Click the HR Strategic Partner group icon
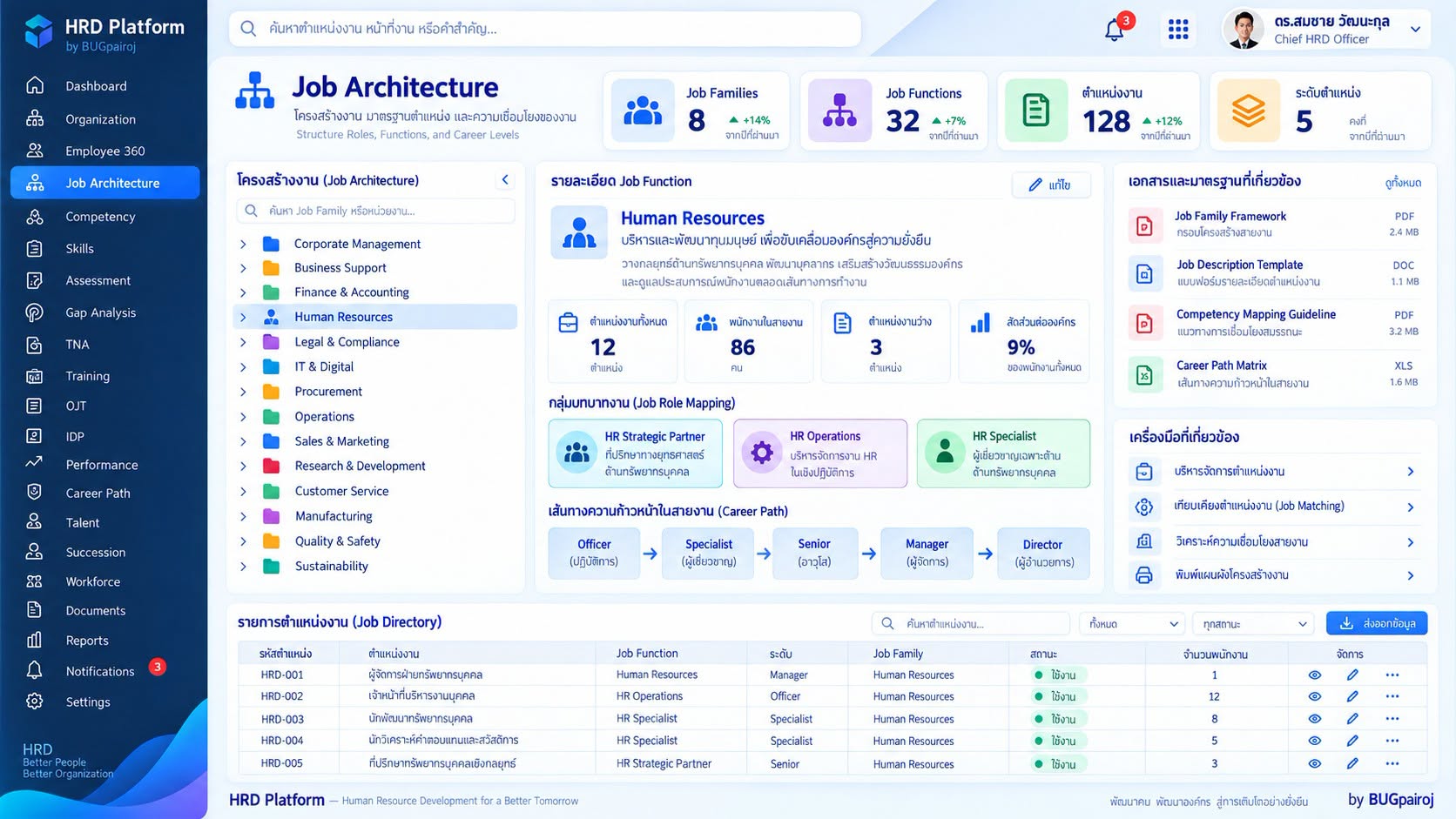This screenshot has width=1456, height=819. click(x=576, y=453)
